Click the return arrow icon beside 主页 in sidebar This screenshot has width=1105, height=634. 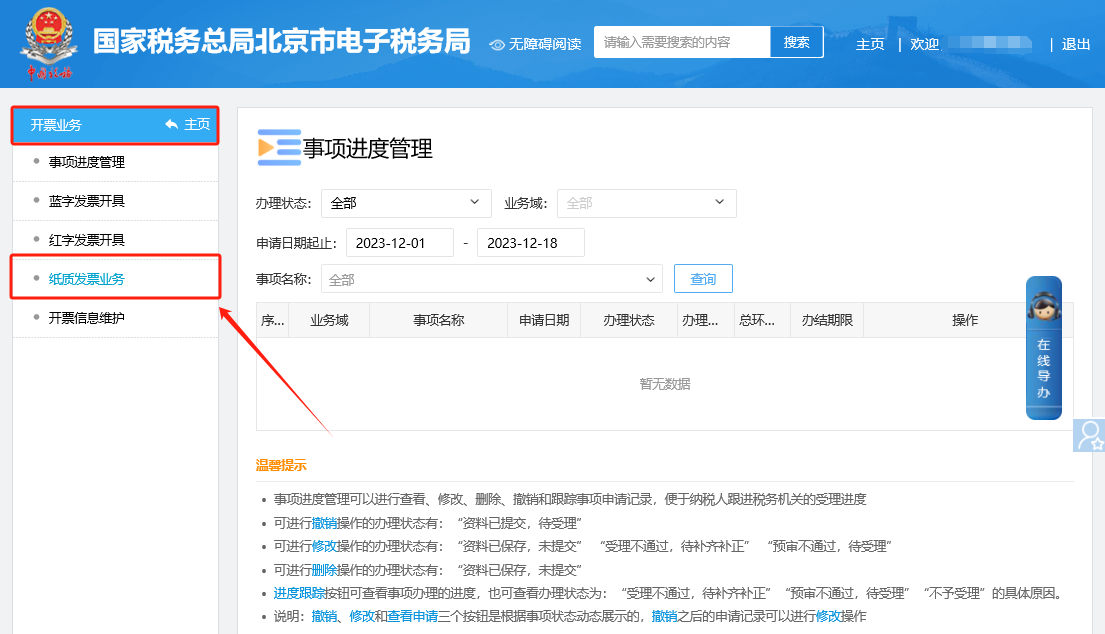click(x=171, y=125)
